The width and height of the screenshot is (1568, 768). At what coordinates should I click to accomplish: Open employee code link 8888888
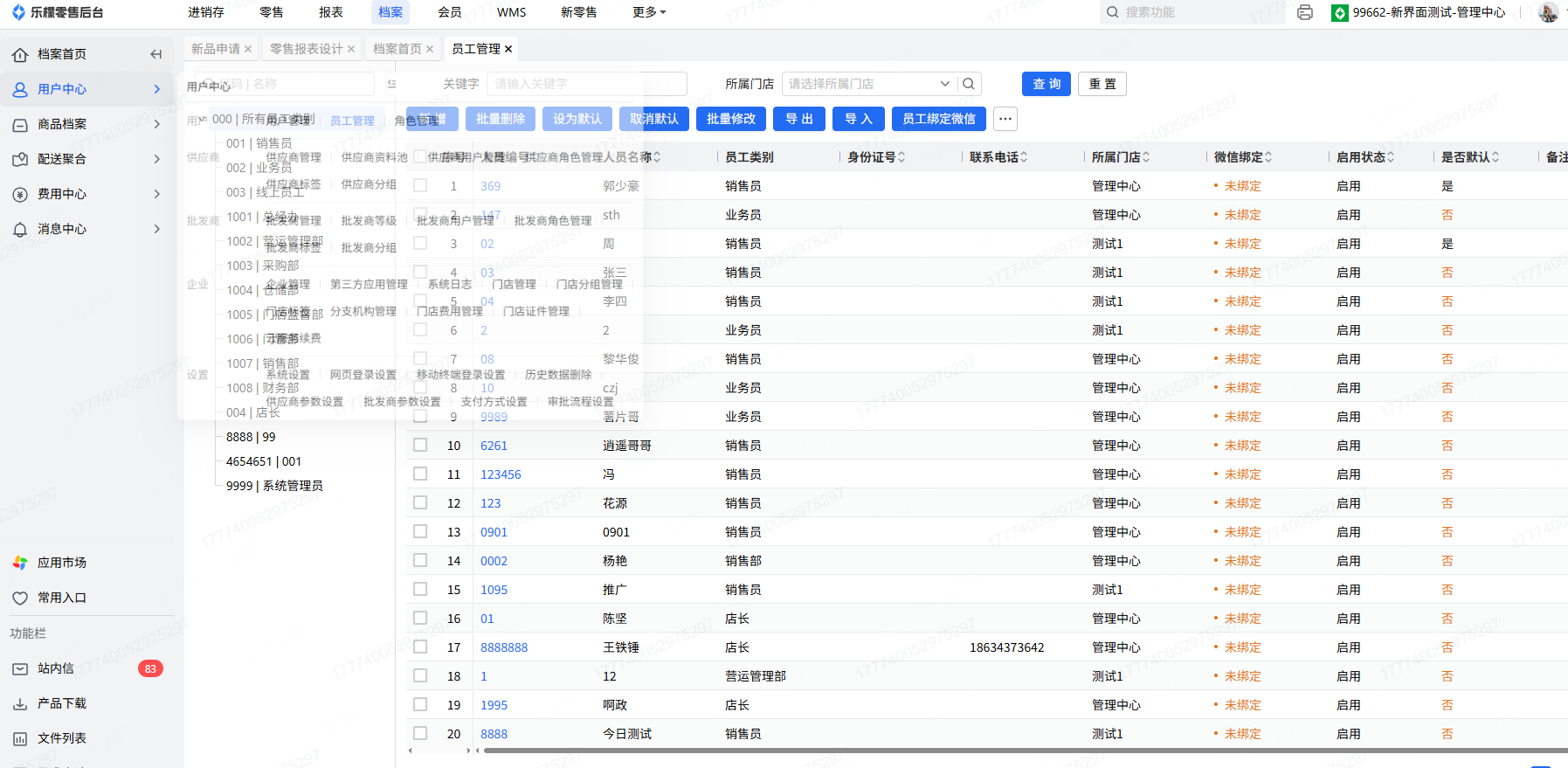(504, 647)
